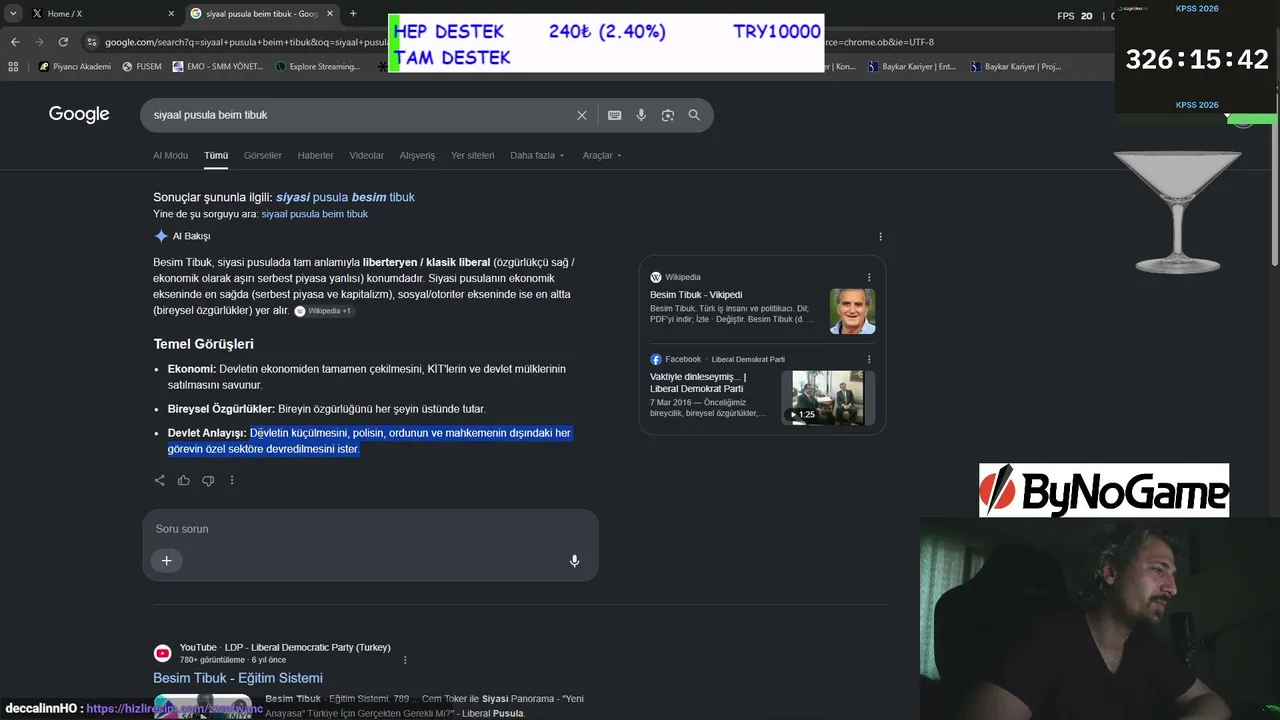1280x720 pixels.
Task: Open more options below the AI overview
Action: [x=232, y=480]
